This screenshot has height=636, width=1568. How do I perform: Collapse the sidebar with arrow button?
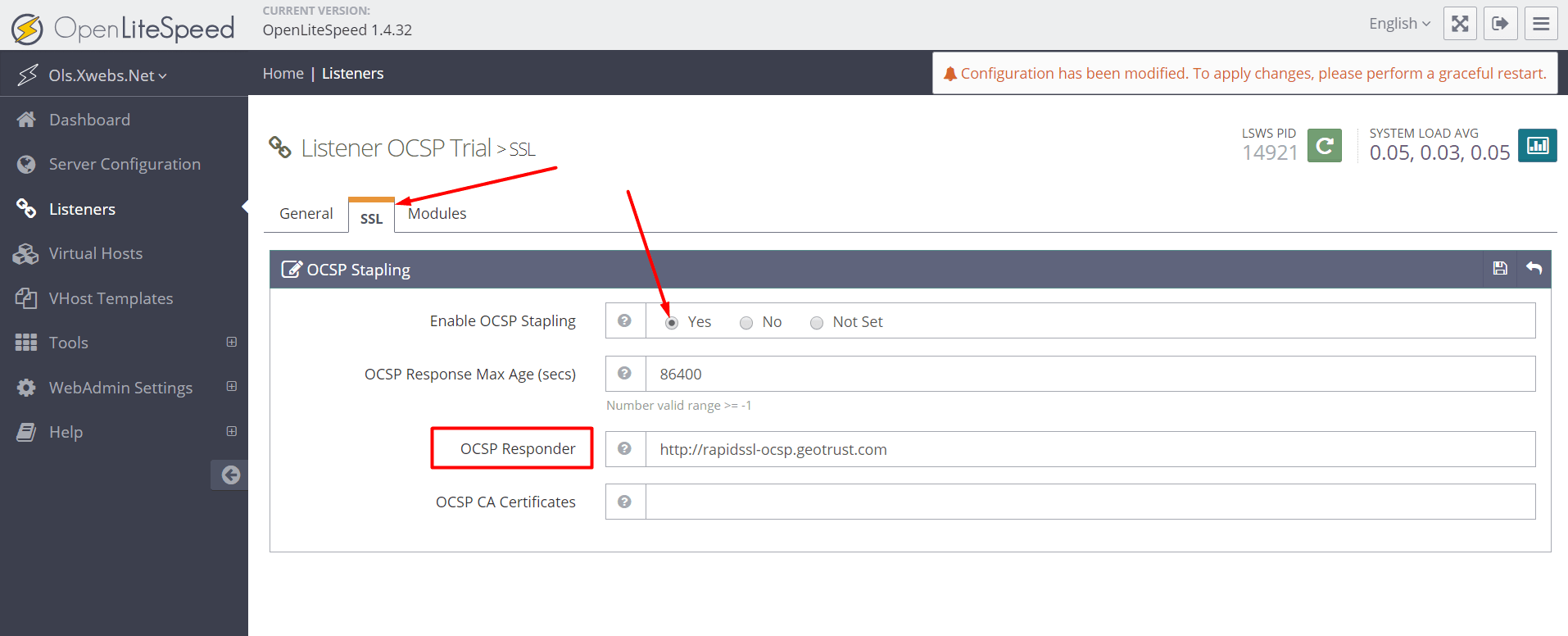(x=230, y=475)
